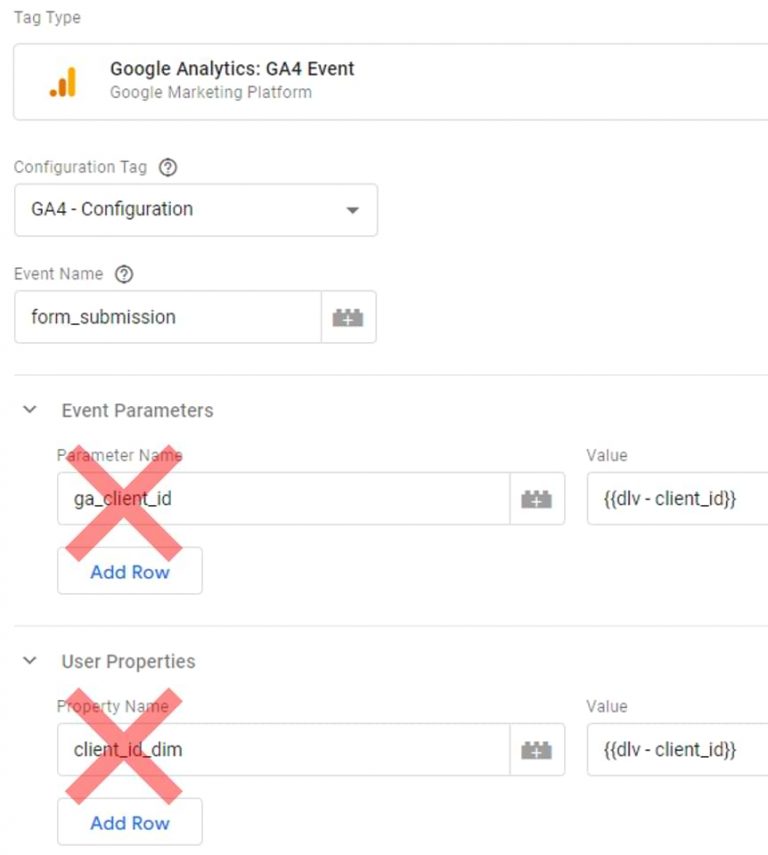This screenshot has height=855, width=768.
Task: Open variable picker for ga_client_id parameter
Action: (x=535, y=498)
